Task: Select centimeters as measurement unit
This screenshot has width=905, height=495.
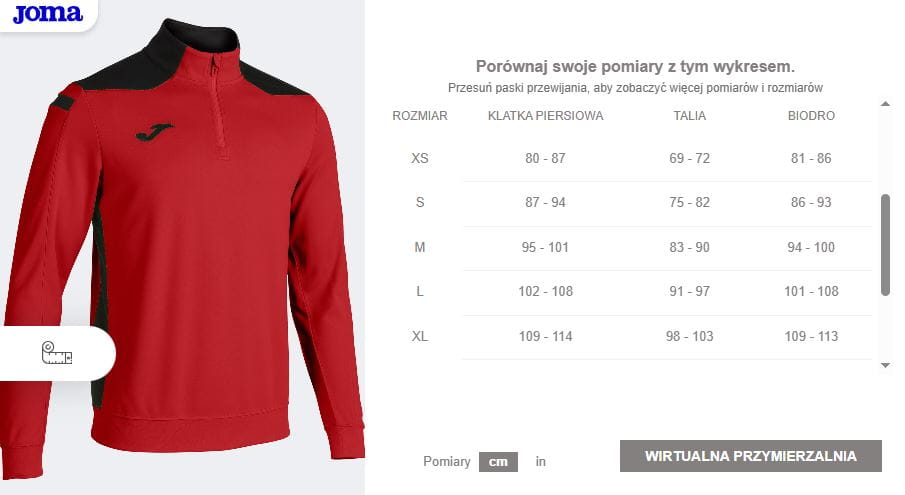Action: click(498, 461)
